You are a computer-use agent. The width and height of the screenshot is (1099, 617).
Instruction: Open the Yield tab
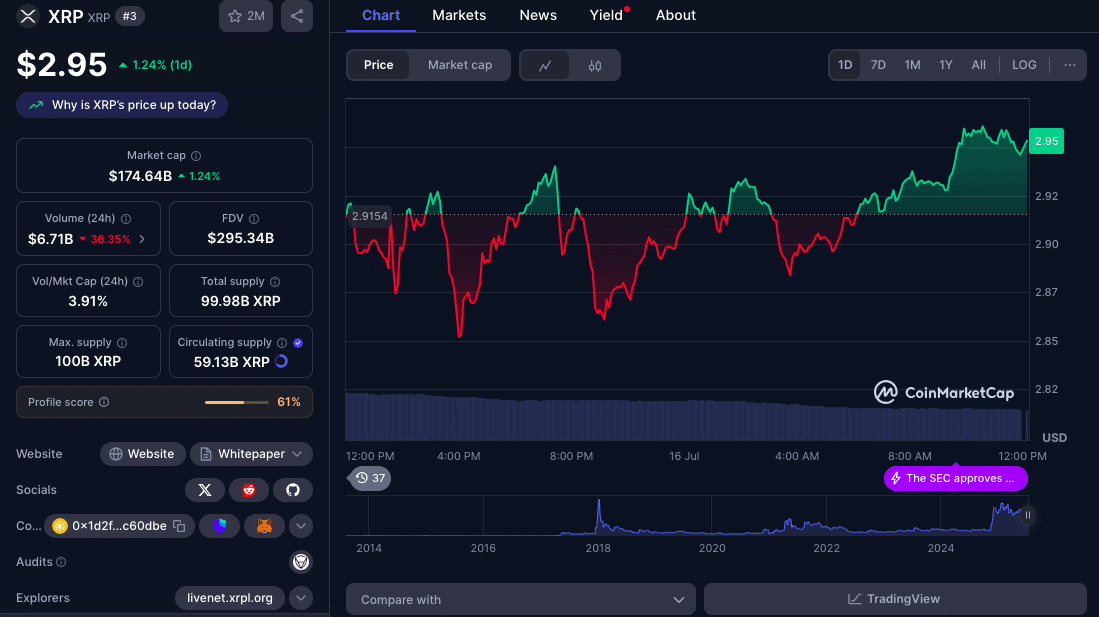coord(606,15)
